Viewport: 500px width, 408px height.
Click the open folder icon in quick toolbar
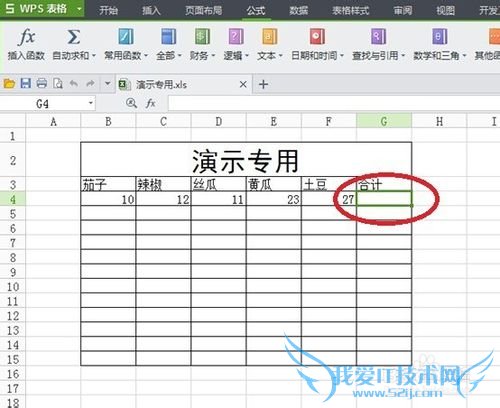pos(9,83)
